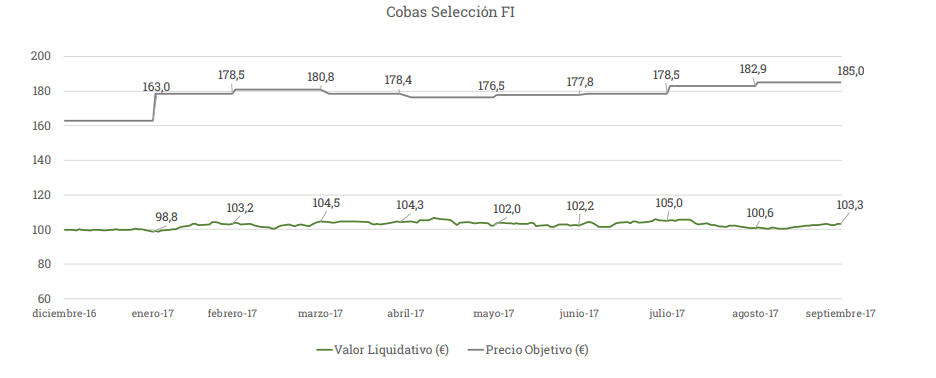Image resolution: width=936 pixels, height=378 pixels.
Task: Click the 176,5 data label
Action: [x=491, y=86]
